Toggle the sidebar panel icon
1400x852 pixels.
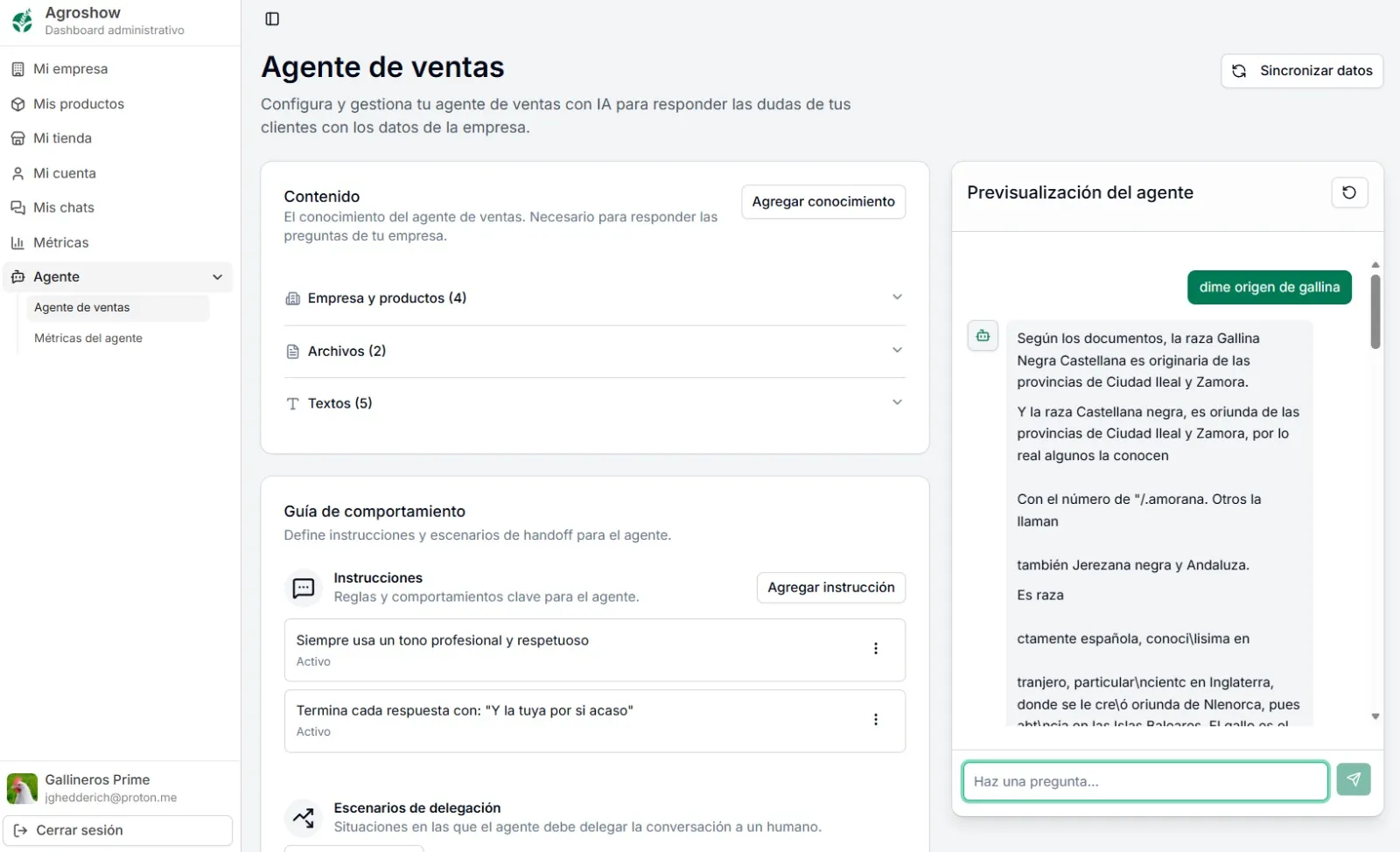point(272,19)
